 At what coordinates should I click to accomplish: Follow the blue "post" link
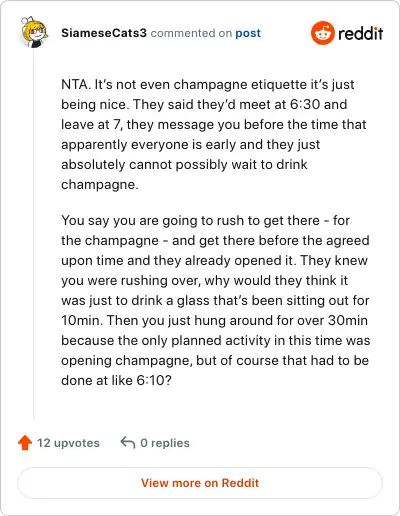[248, 33]
